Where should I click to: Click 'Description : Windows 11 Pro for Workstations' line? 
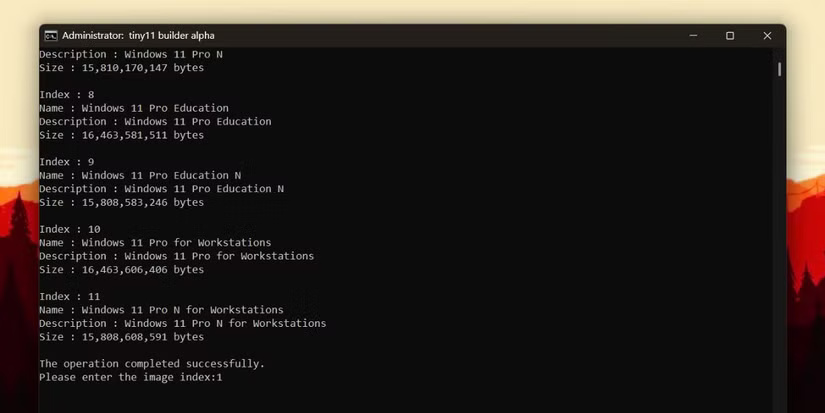177,256
